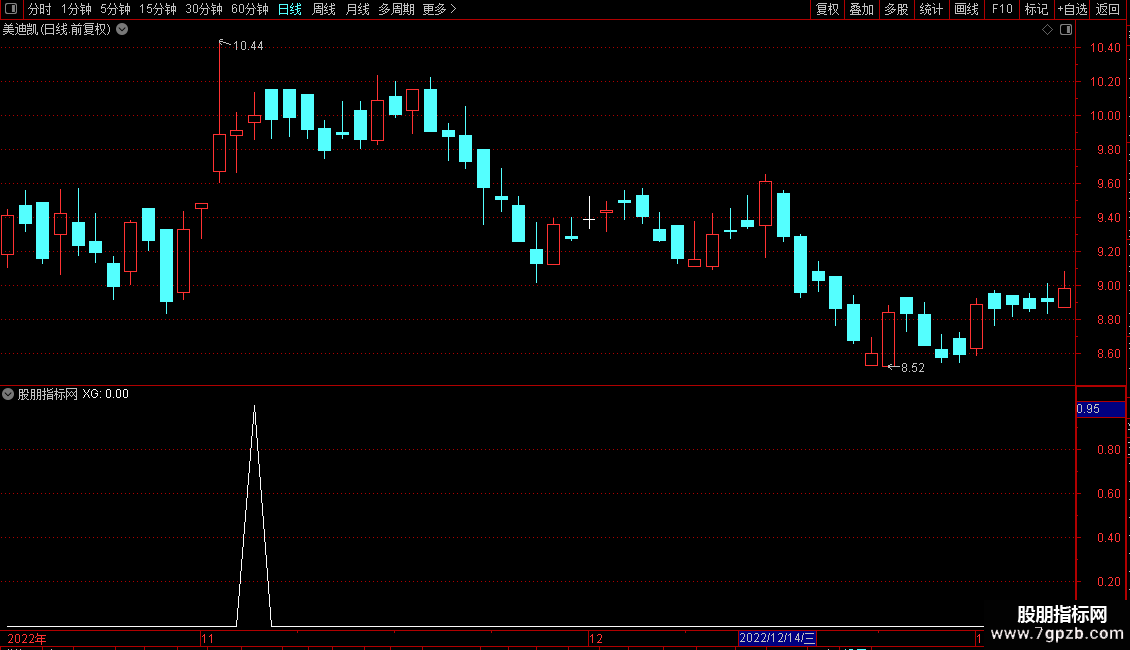Open 多周期 multi-period view
The height and width of the screenshot is (650, 1130).
(x=396, y=9)
